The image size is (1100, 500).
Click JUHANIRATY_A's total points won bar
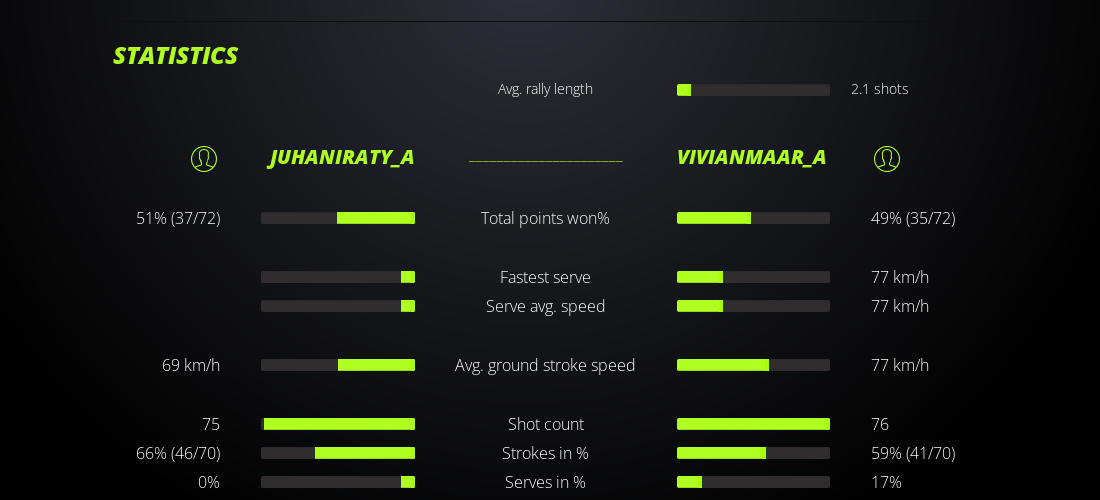pyautogui.click(x=338, y=218)
